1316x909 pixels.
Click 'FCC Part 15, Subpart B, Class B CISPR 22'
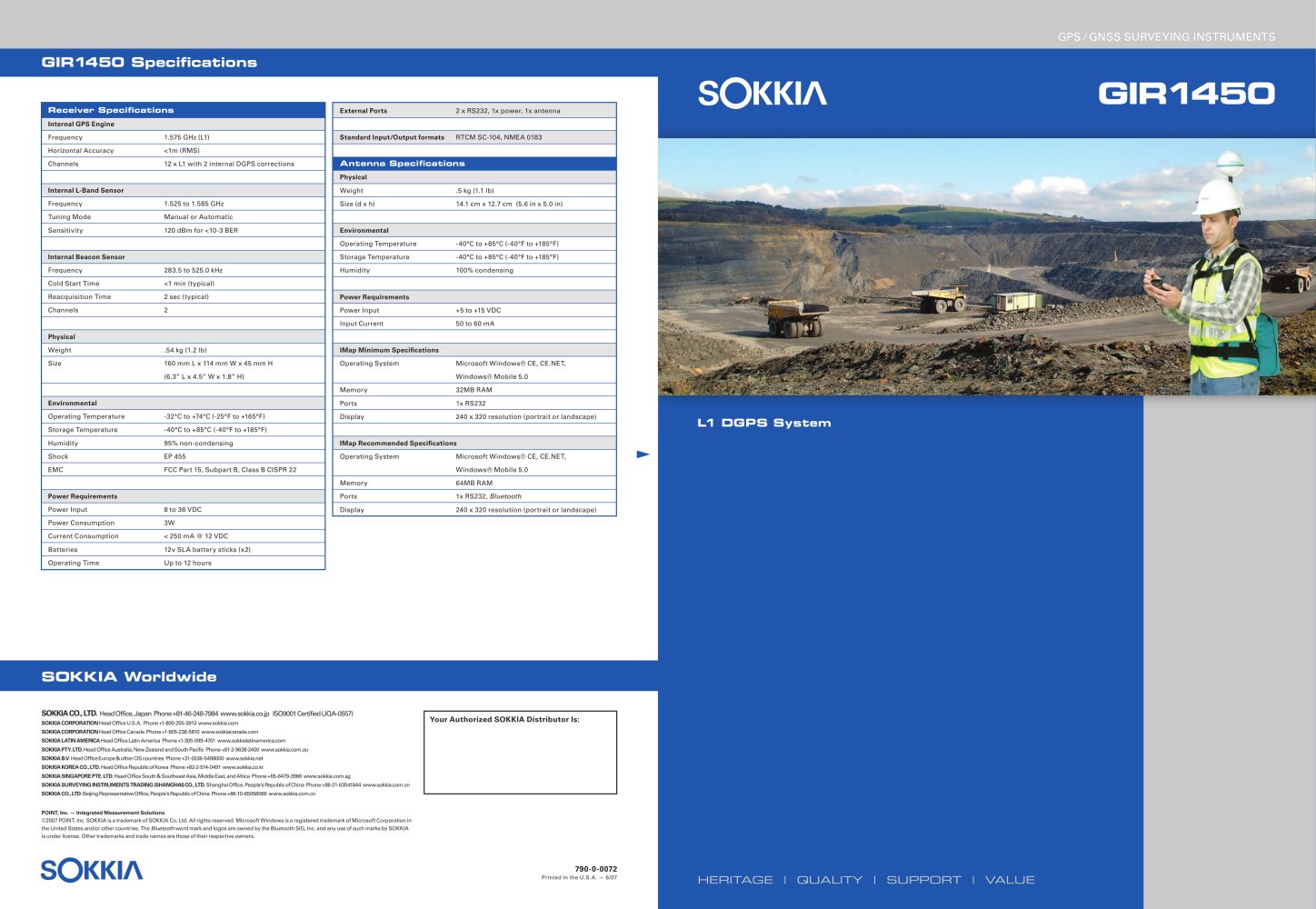pos(230,469)
